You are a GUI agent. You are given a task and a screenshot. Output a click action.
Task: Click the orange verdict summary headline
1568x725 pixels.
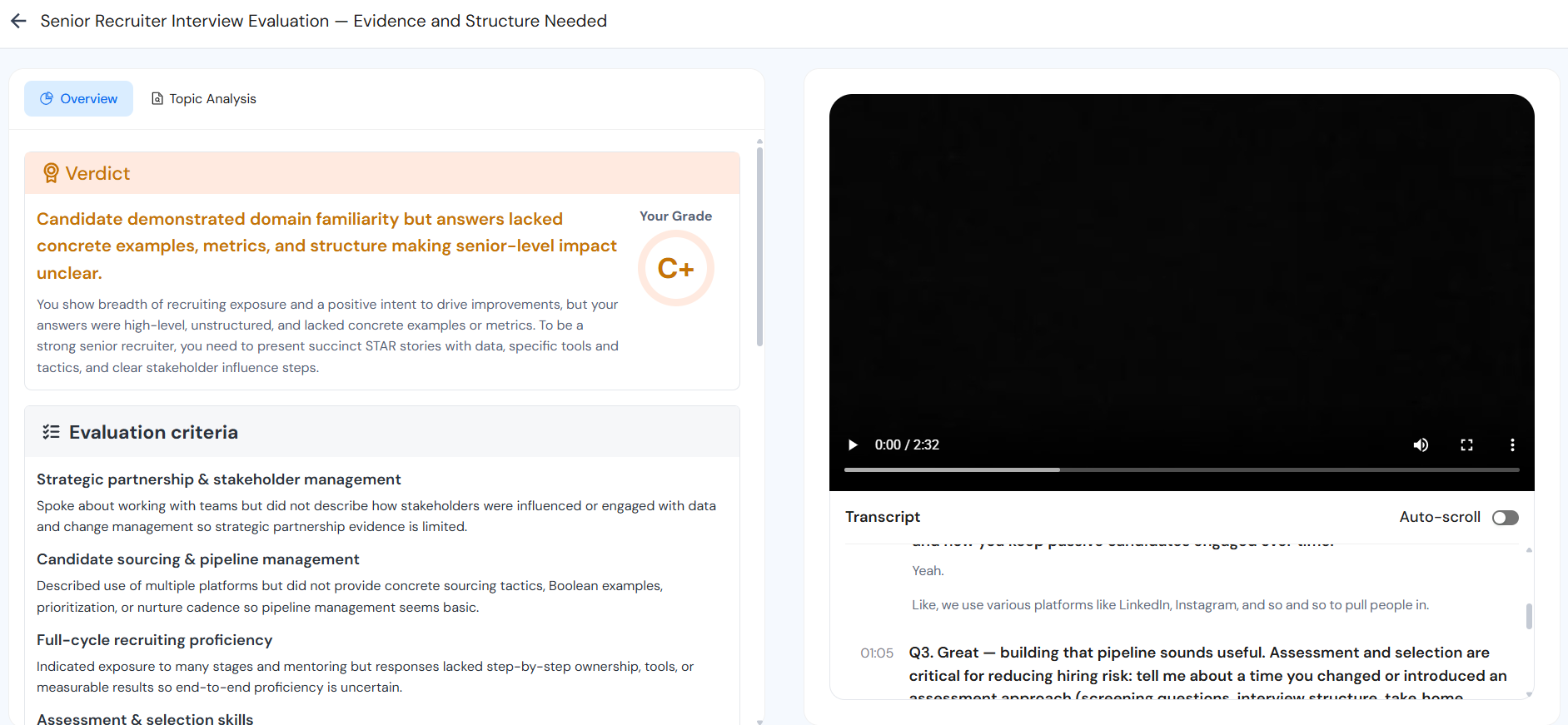point(327,246)
